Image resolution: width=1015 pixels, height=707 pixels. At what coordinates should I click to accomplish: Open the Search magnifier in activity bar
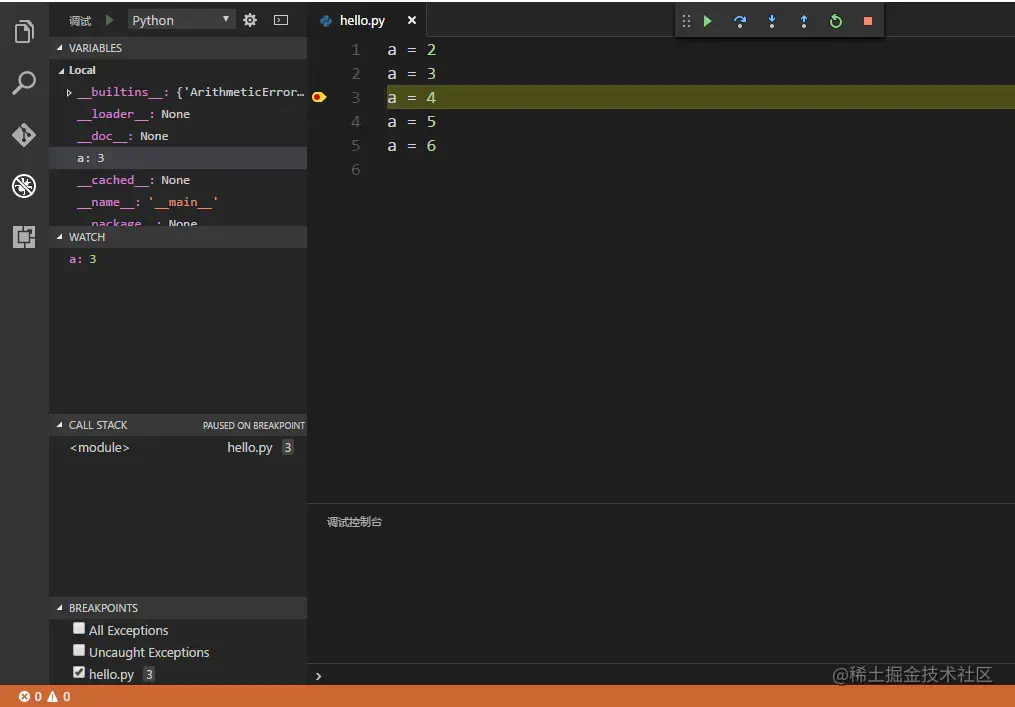point(24,83)
